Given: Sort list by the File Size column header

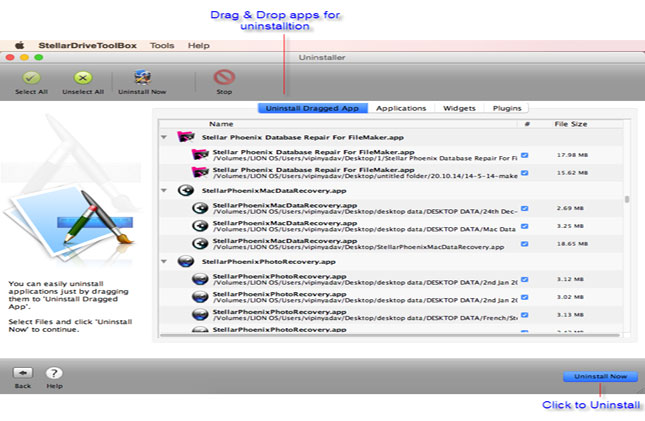Looking at the screenshot, I should (x=571, y=124).
